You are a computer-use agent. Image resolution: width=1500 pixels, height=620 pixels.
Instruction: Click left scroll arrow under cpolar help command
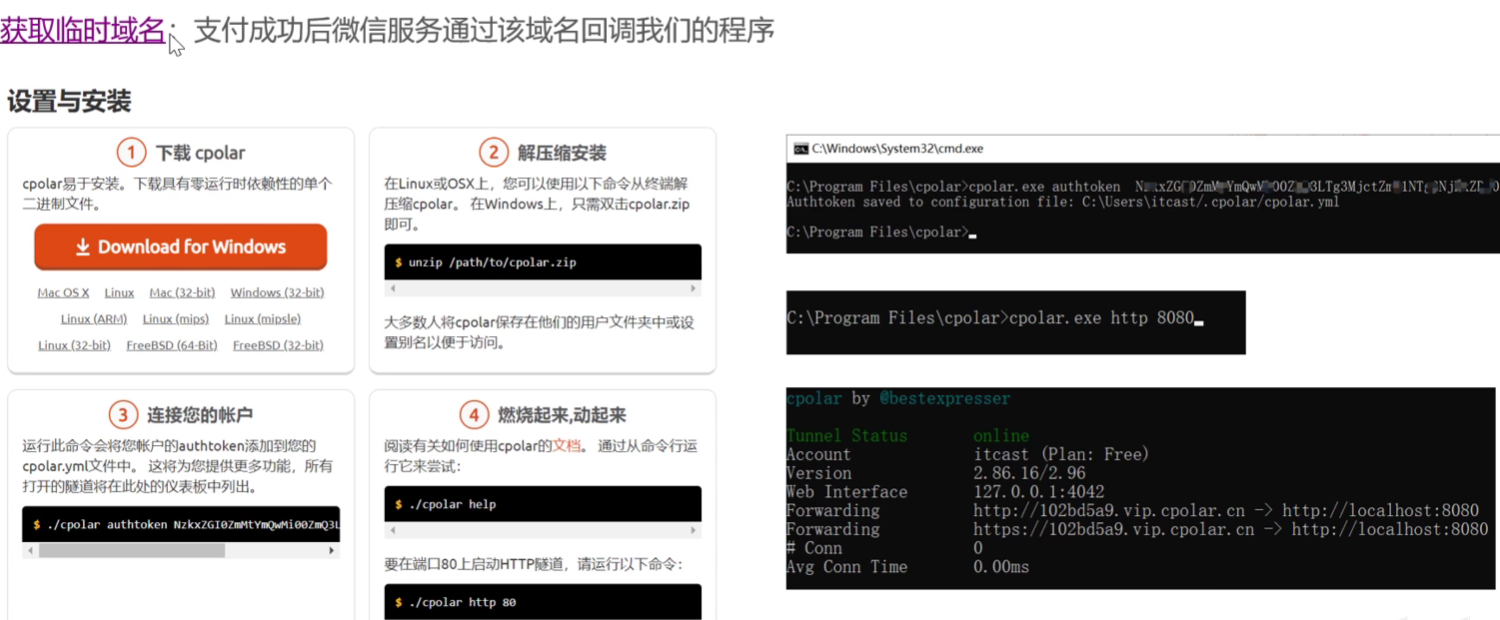pyautogui.click(x=392, y=530)
